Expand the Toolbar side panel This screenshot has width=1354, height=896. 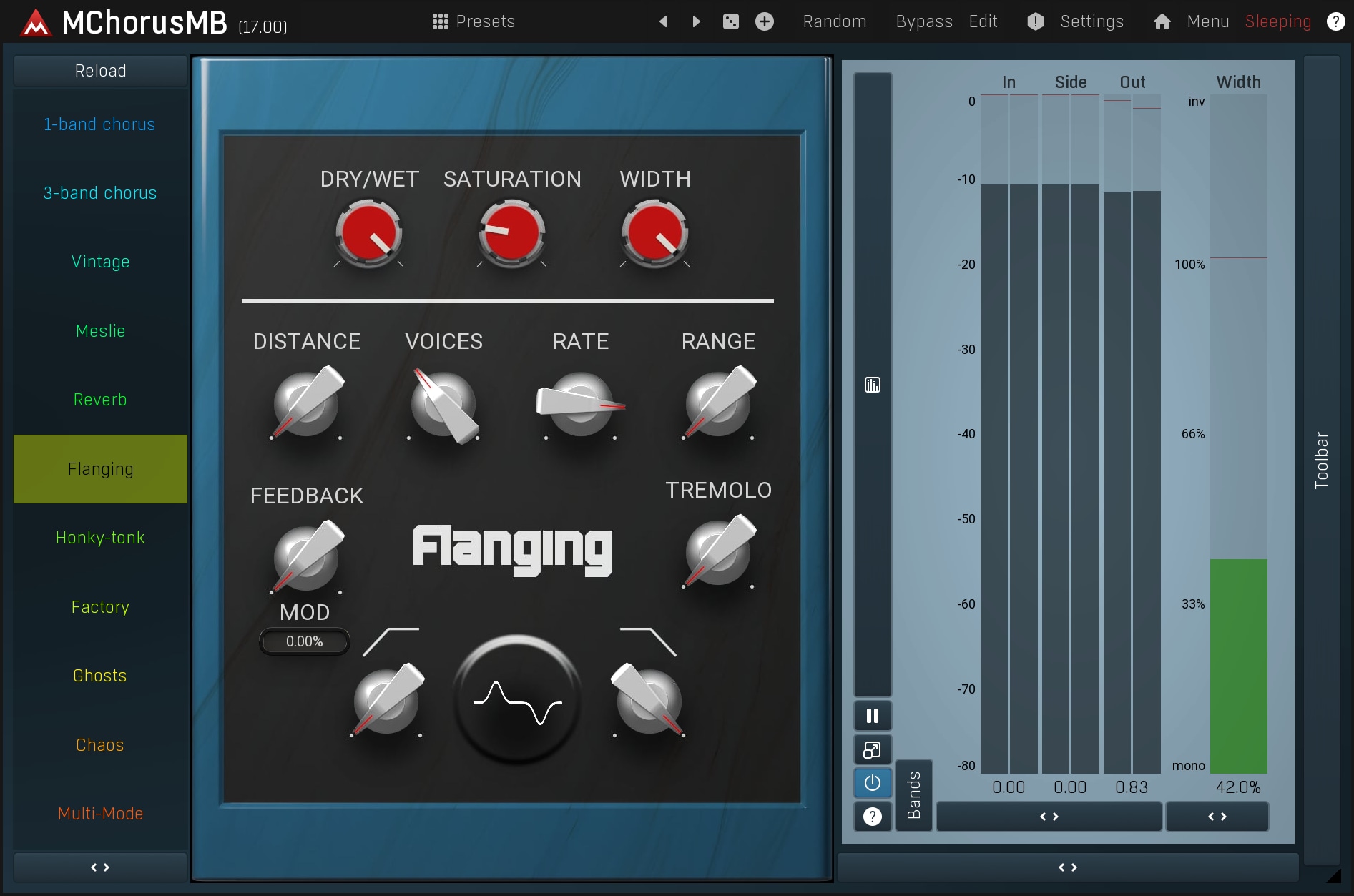click(1321, 460)
